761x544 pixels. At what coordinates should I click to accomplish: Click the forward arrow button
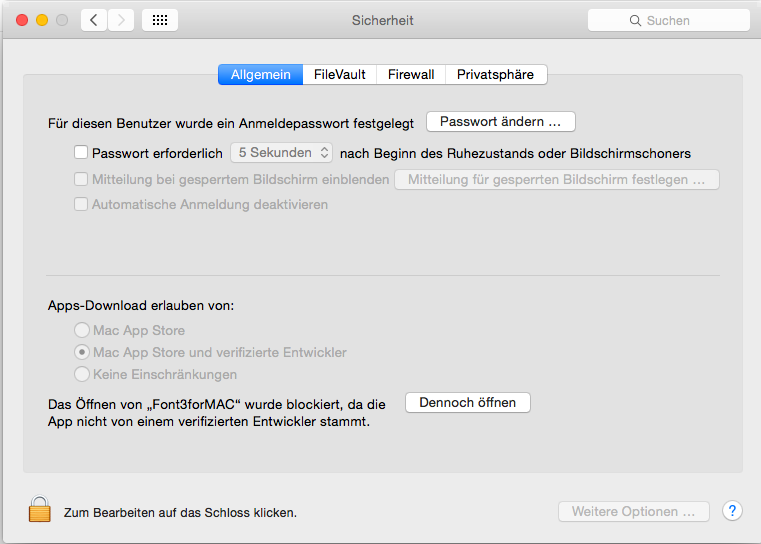(x=121, y=20)
